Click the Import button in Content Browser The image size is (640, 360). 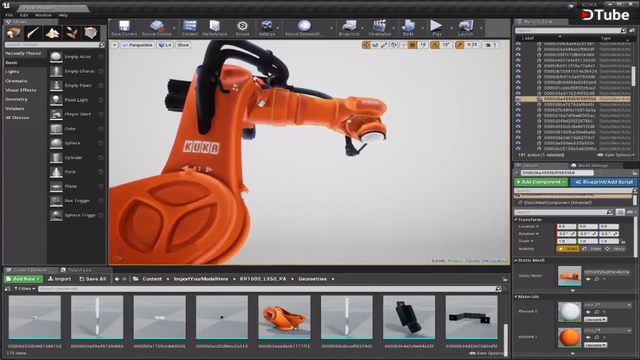coord(59,279)
